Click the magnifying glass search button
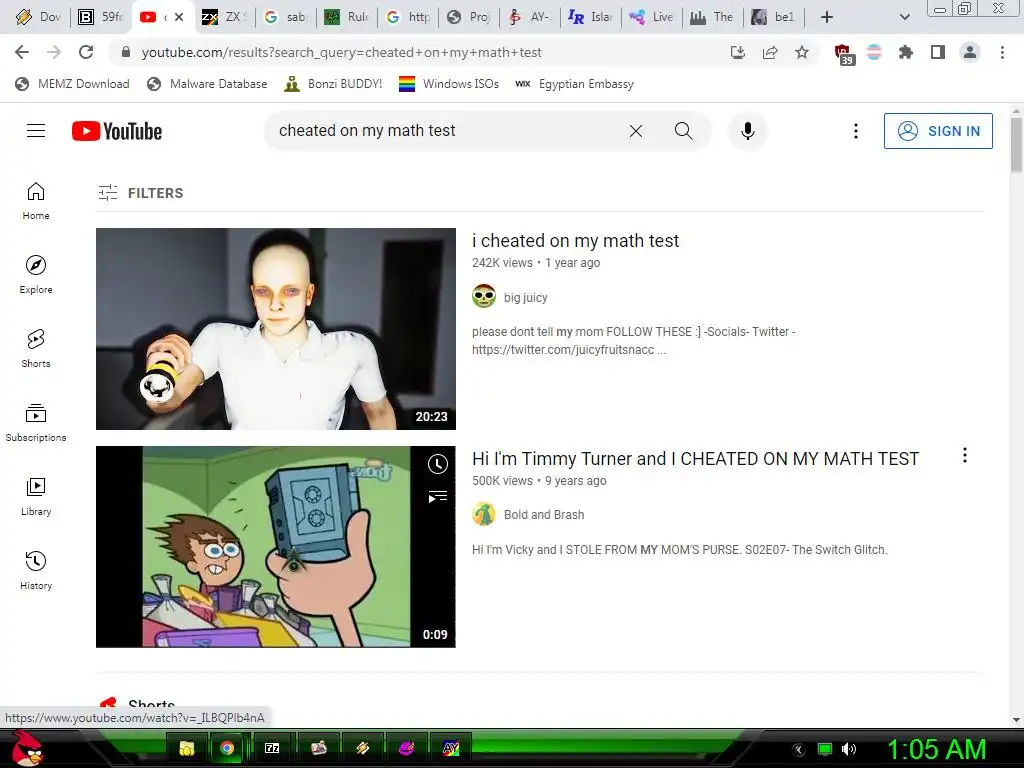The width and height of the screenshot is (1024, 768). pos(683,131)
